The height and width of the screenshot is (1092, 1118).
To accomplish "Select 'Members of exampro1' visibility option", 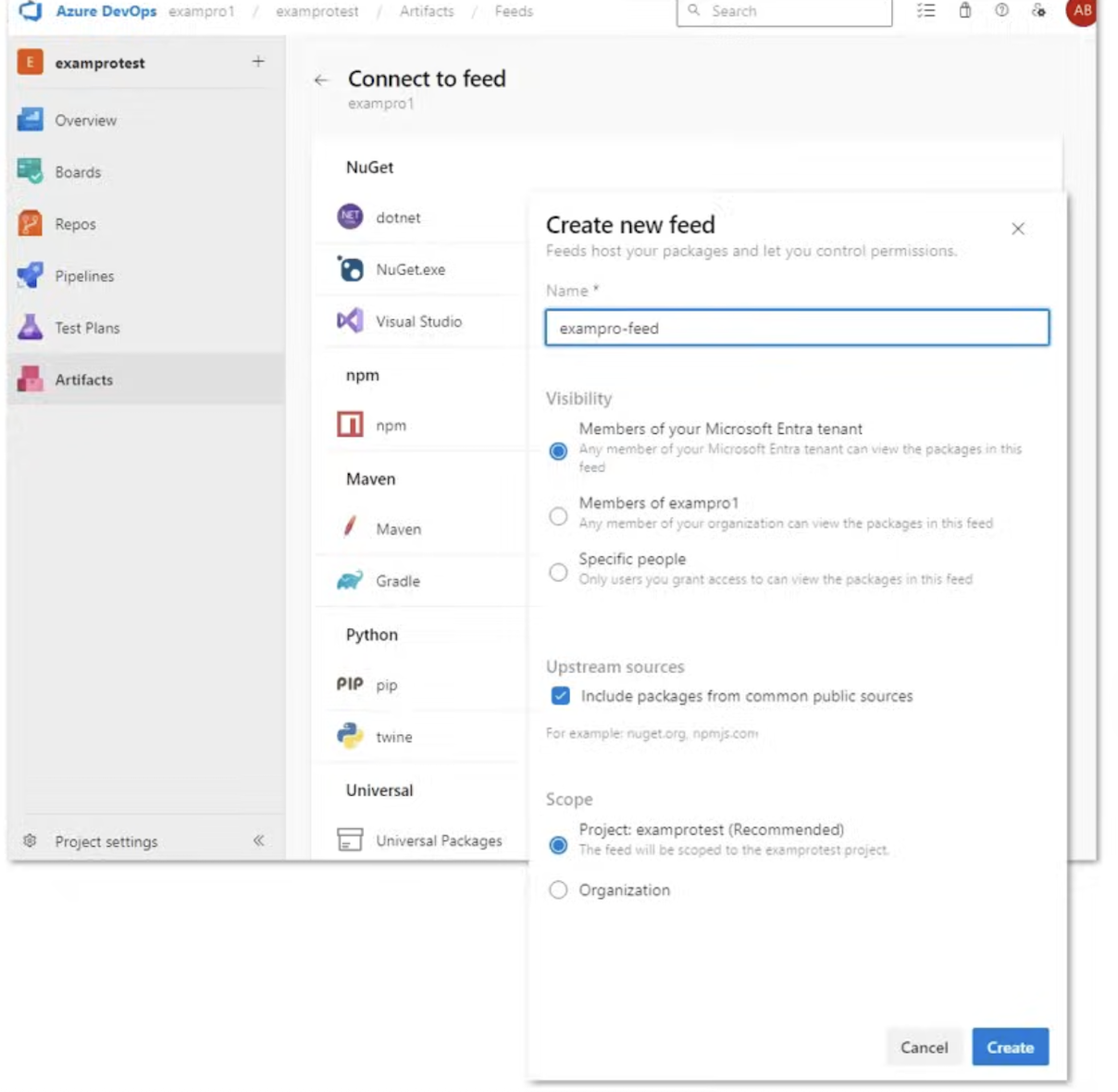I will pos(558,515).
